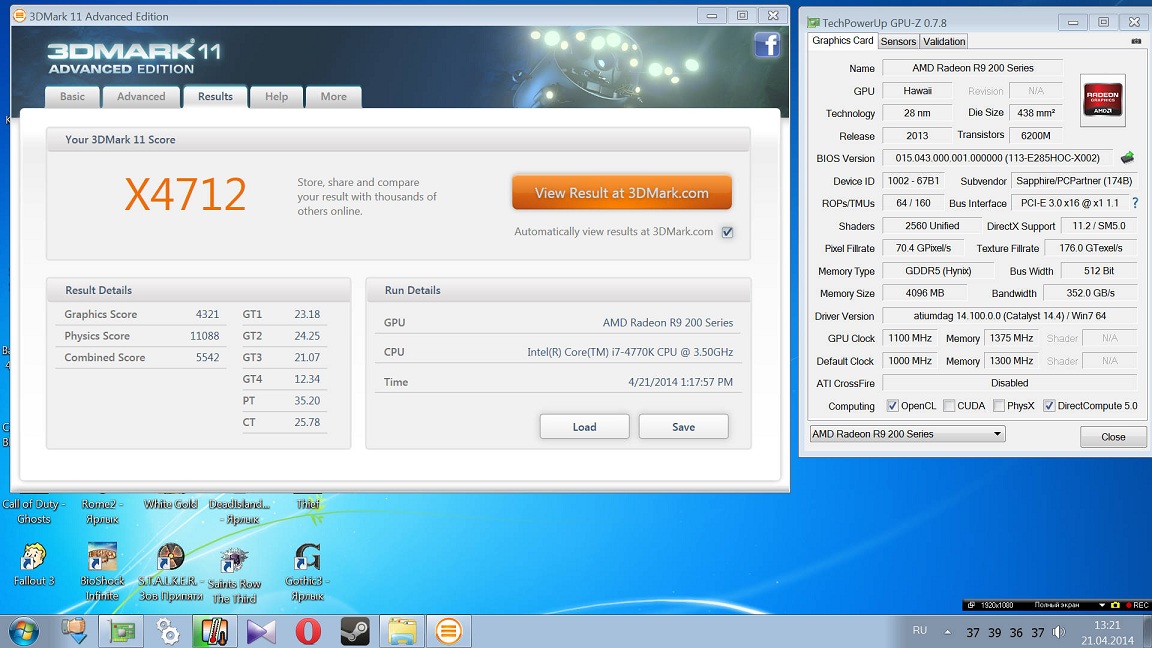
Task: Click the Saints Row The Third shortcut
Action: (x=234, y=576)
